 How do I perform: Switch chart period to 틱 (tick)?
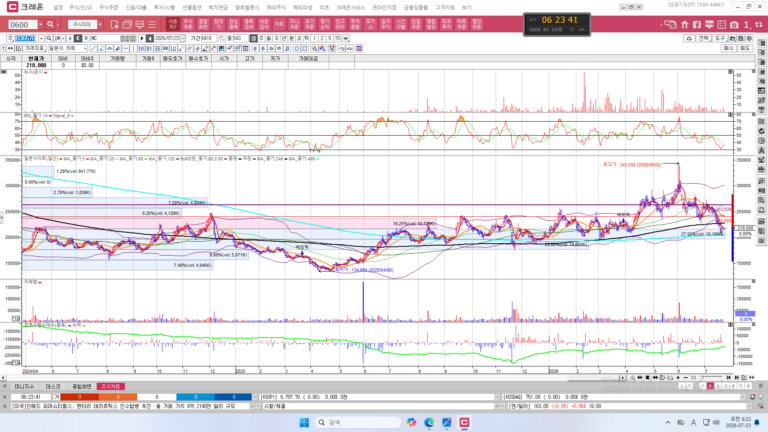coord(307,38)
